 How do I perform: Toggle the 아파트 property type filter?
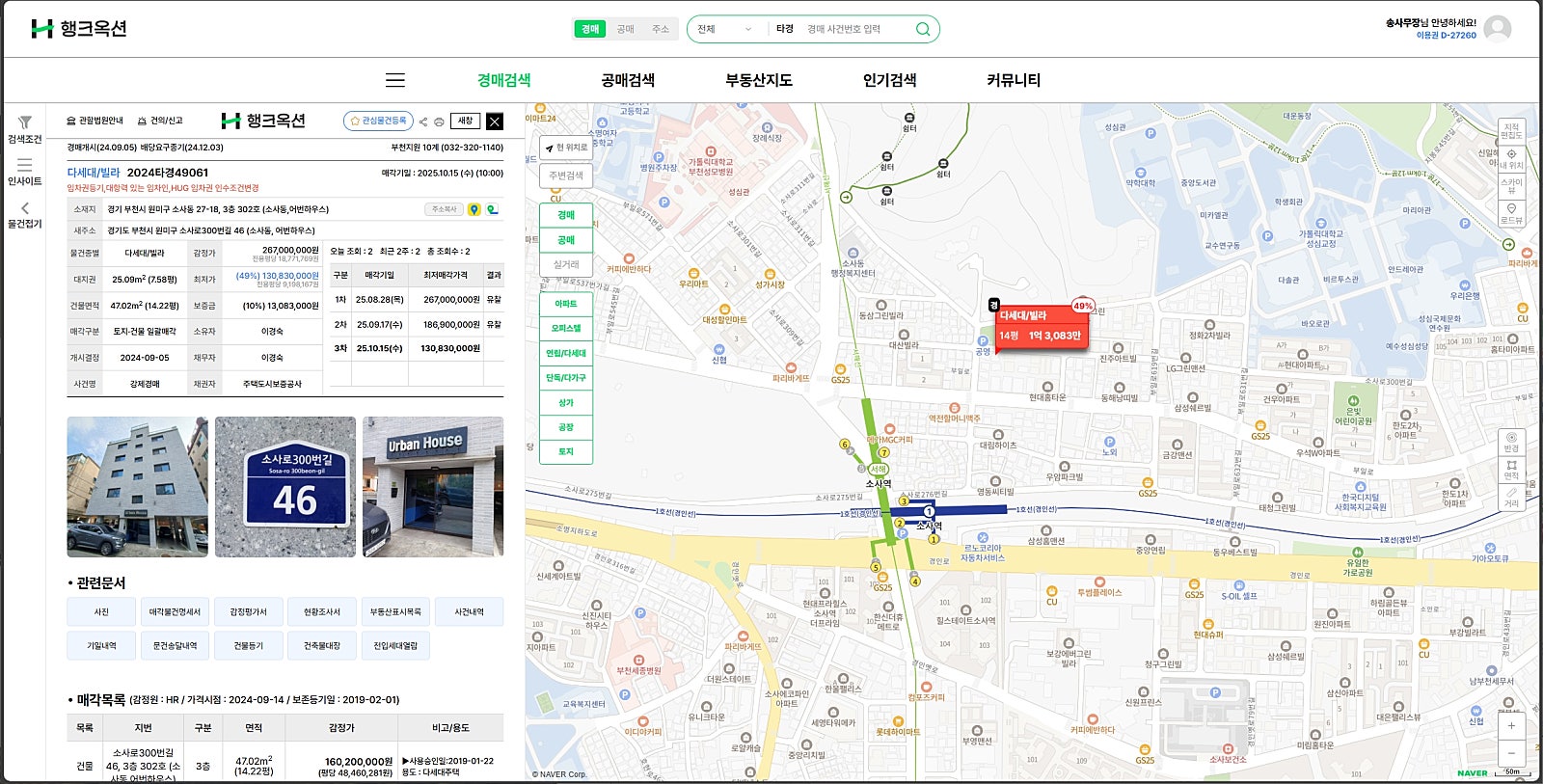click(x=566, y=304)
